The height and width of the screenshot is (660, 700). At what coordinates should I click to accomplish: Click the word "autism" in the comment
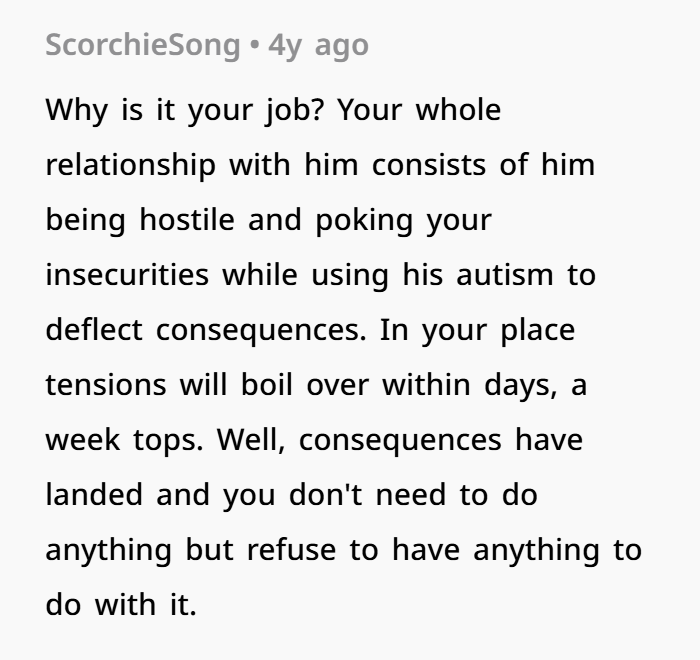click(x=505, y=275)
